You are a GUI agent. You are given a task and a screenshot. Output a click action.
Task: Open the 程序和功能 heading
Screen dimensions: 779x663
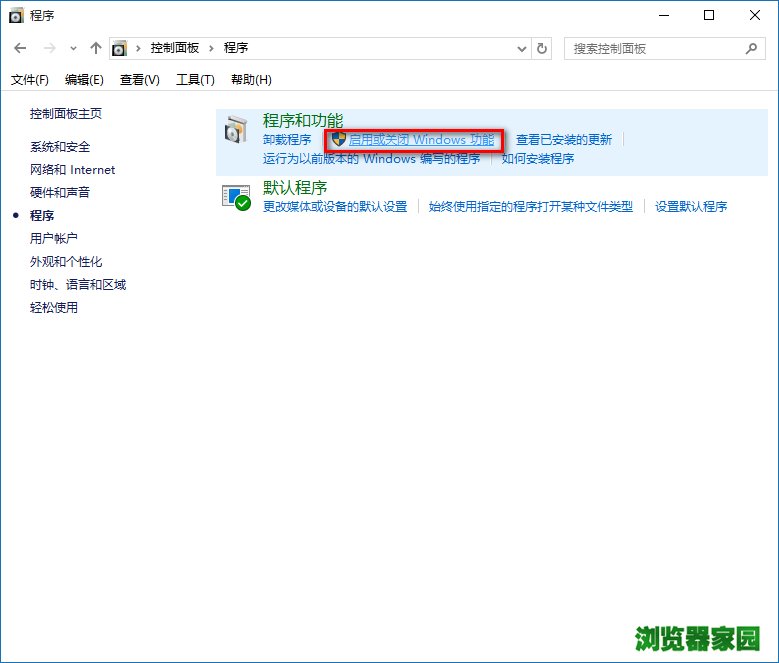point(303,120)
